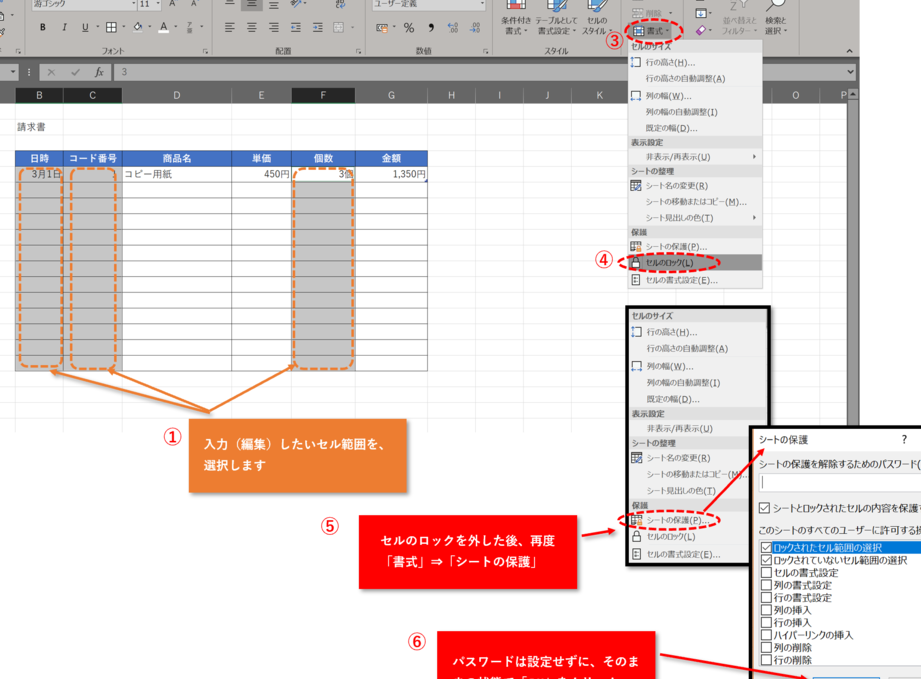Viewport: 921px width, 679px height.
Task: Open the 検索と選択 dropdown
Action: (x=775, y=20)
